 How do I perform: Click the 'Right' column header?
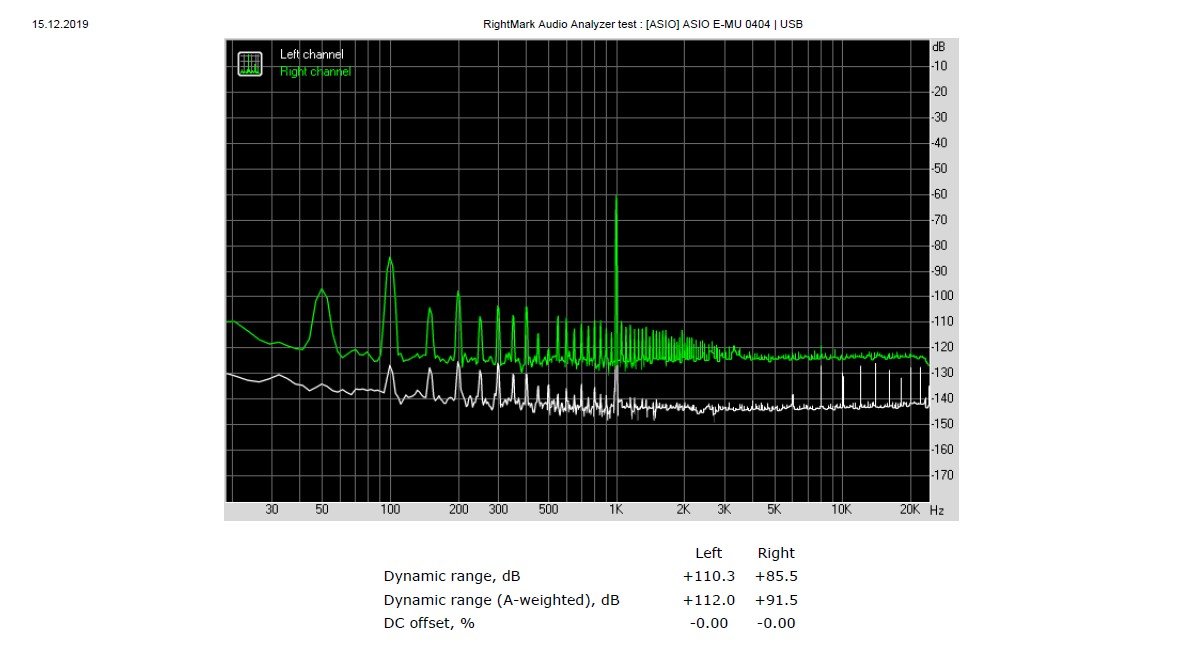click(x=776, y=553)
